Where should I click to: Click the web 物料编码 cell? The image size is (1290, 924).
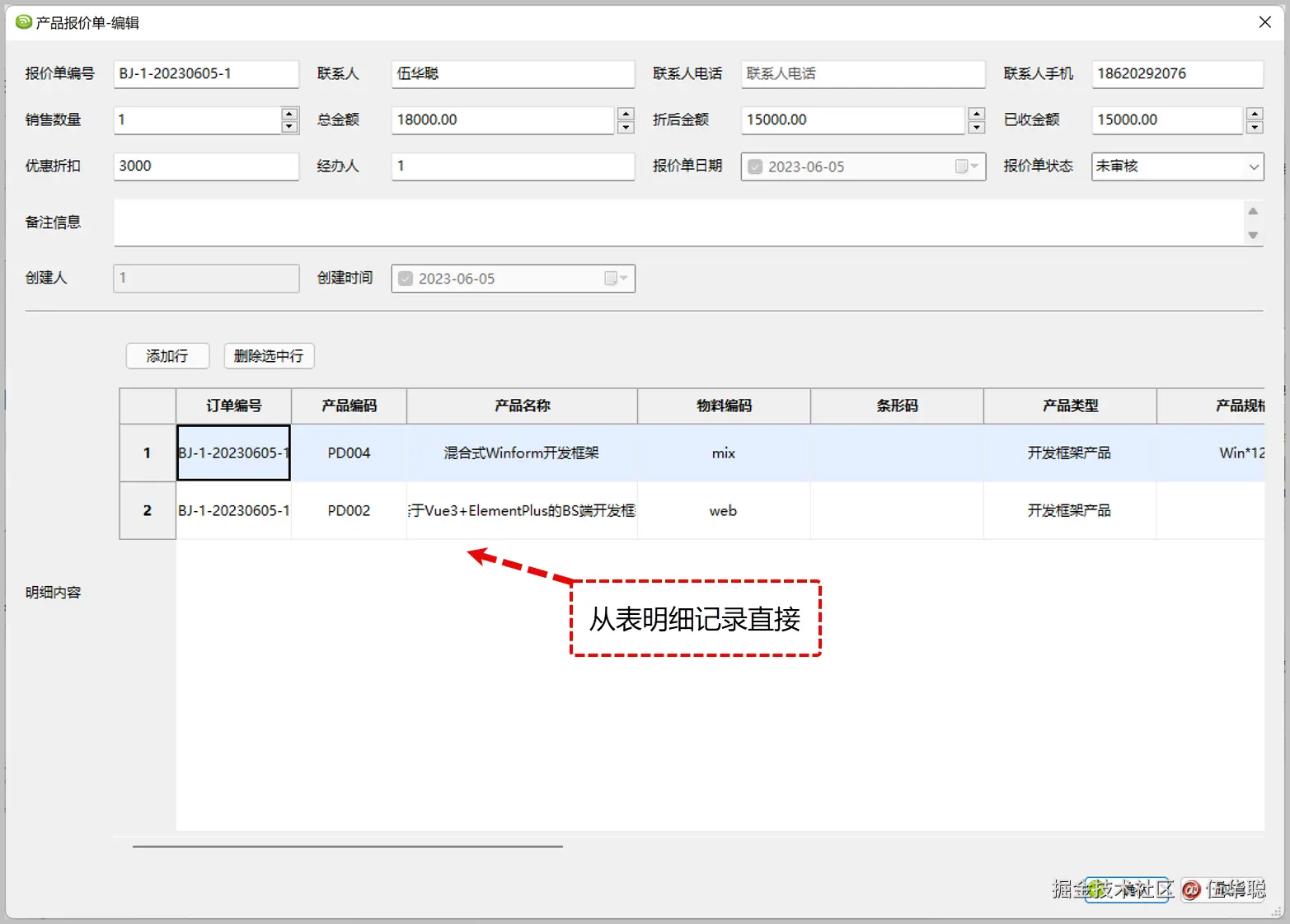724,510
